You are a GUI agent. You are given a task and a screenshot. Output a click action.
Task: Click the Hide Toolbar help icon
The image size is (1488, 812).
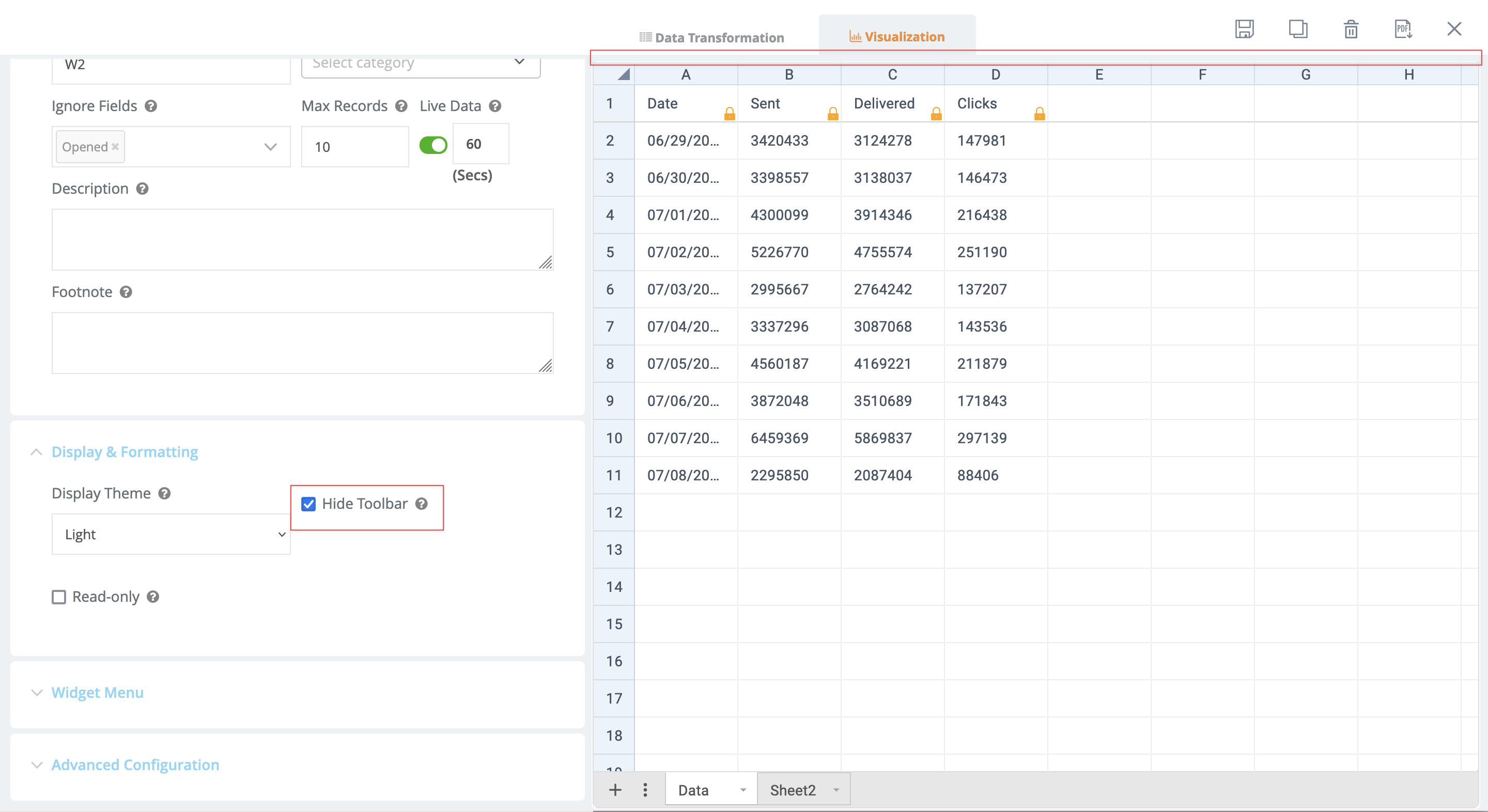(422, 504)
